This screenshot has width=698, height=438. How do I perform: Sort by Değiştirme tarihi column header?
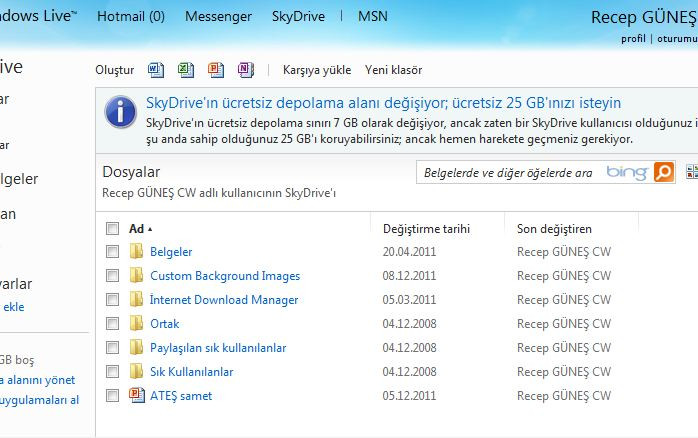426,229
